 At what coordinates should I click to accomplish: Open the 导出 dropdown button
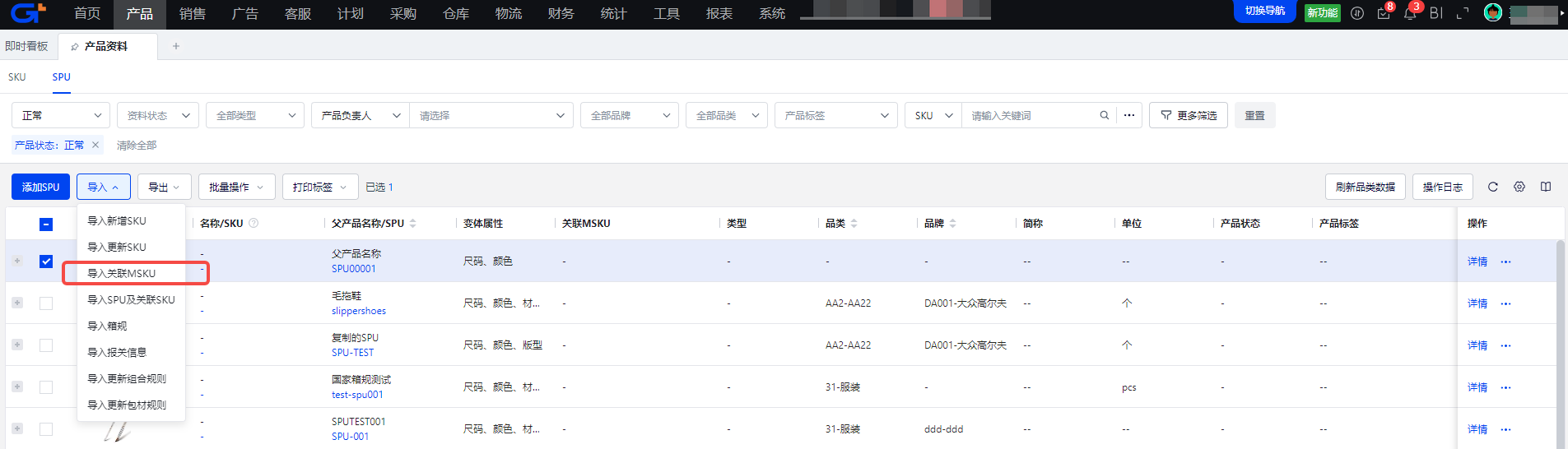pos(165,187)
